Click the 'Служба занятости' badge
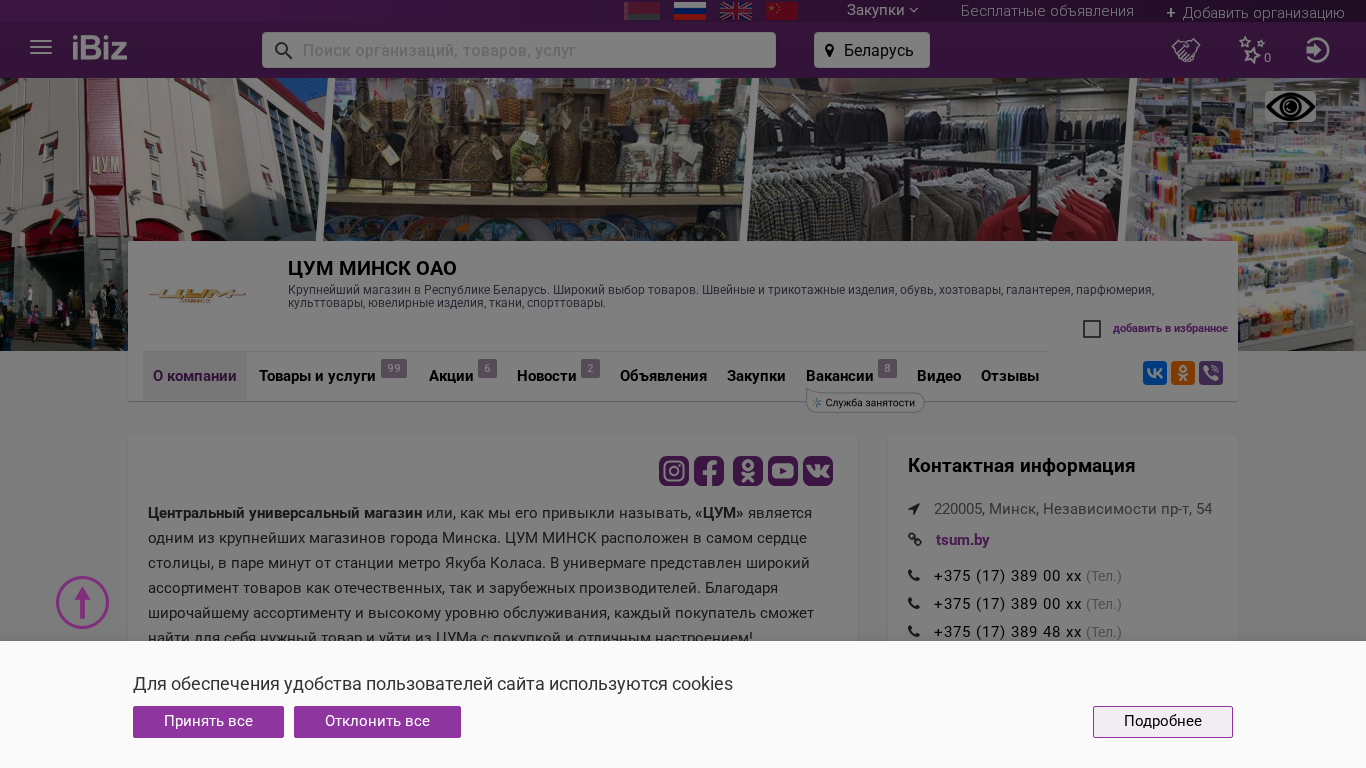This screenshot has height=768, width=1366. (x=866, y=403)
